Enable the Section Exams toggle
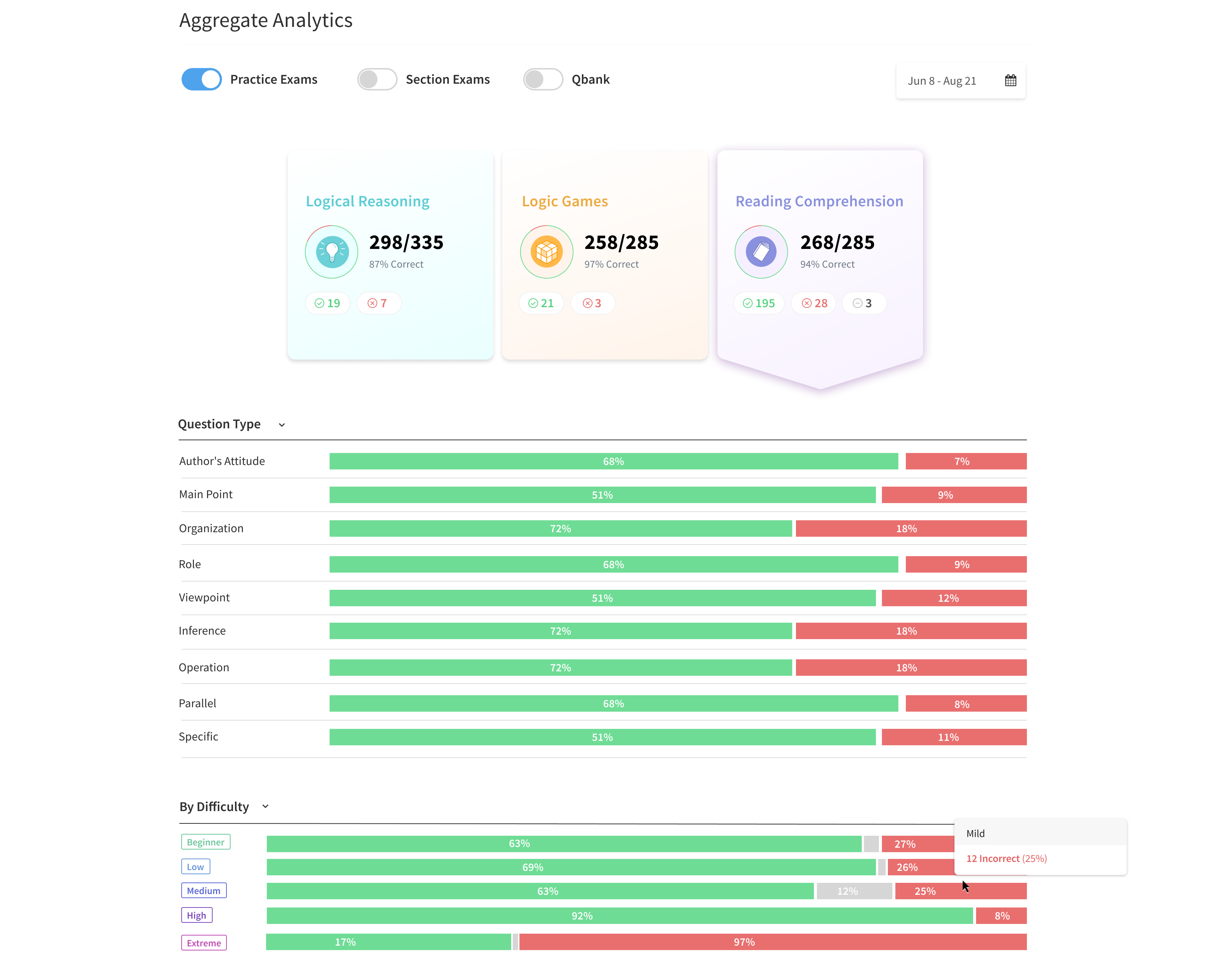Screen dimensions: 1216x980 click(x=377, y=80)
